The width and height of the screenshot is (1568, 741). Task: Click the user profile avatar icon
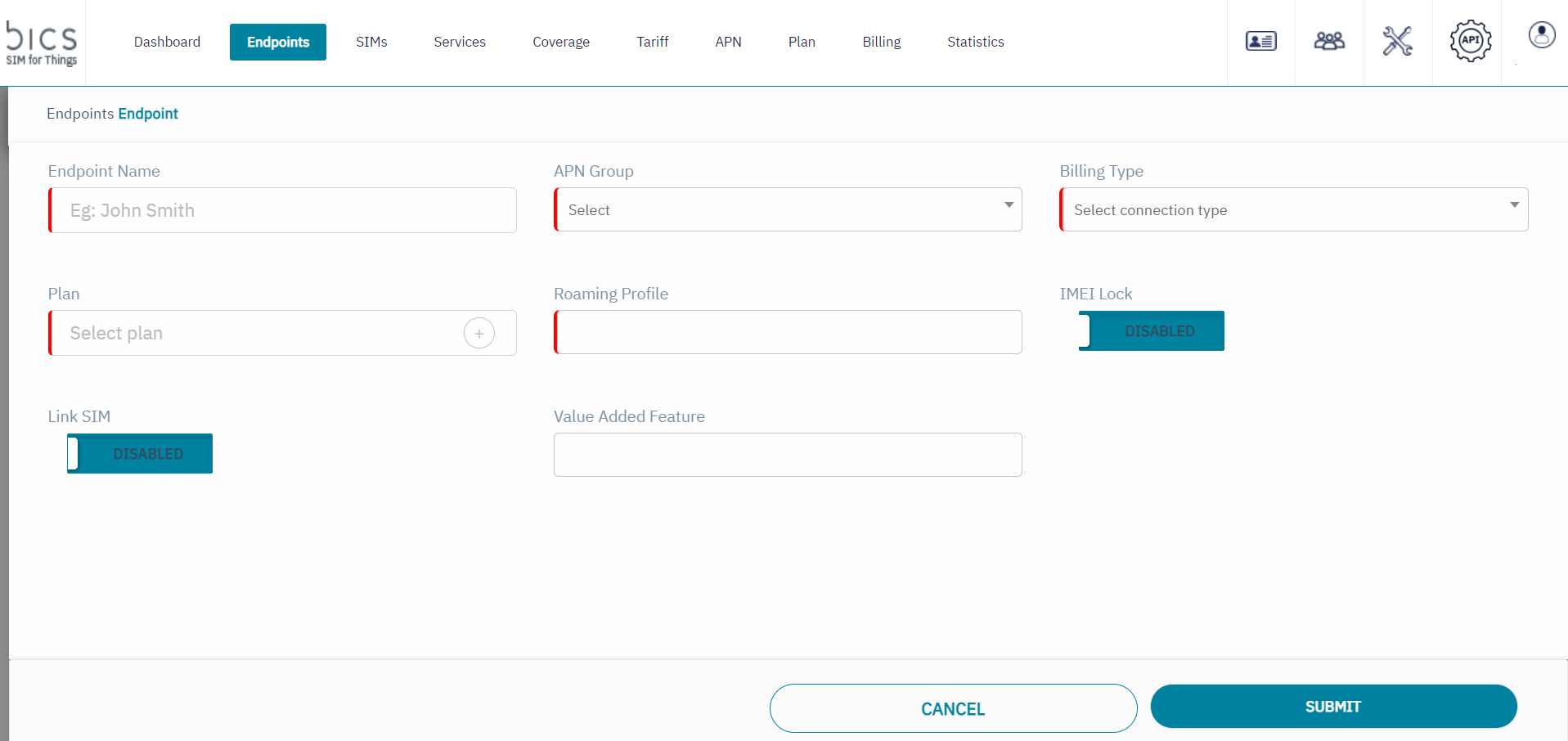coord(1541,35)
